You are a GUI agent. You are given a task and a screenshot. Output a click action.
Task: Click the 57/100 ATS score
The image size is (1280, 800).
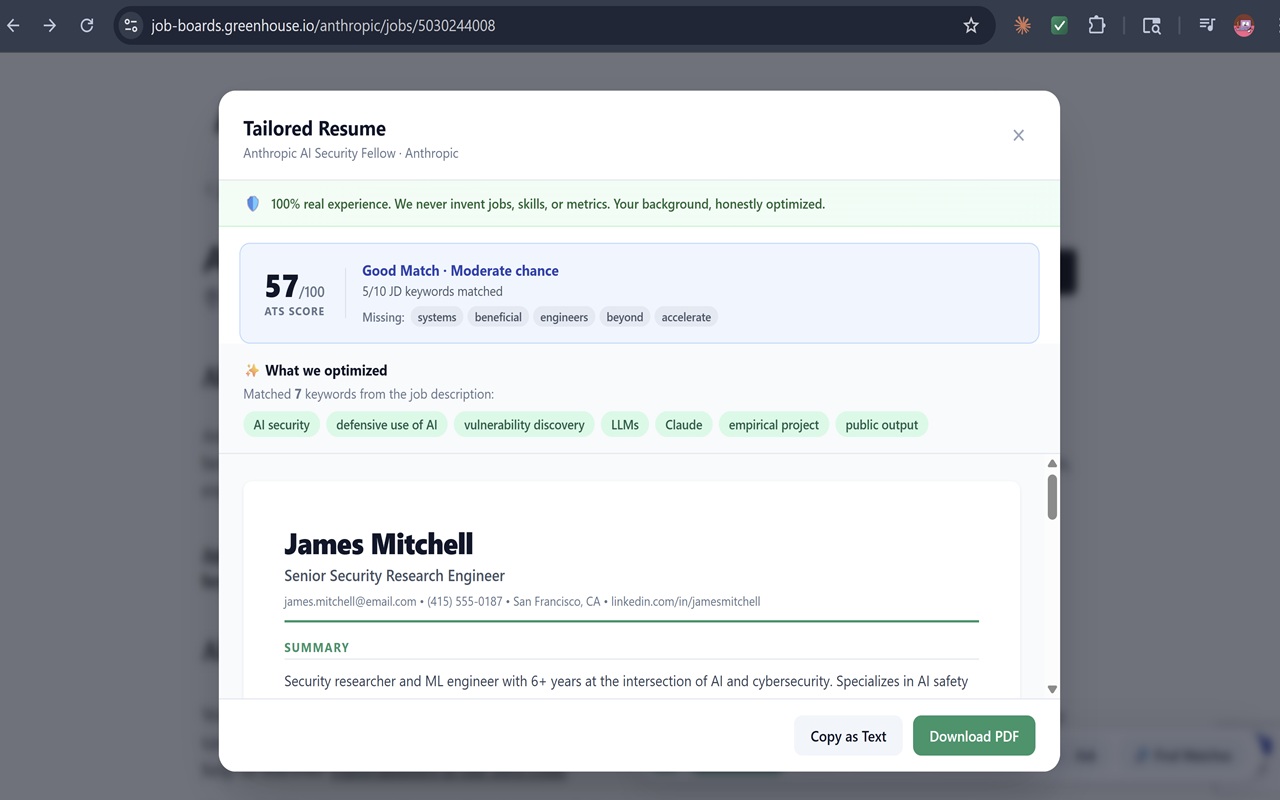pos(294,287)
